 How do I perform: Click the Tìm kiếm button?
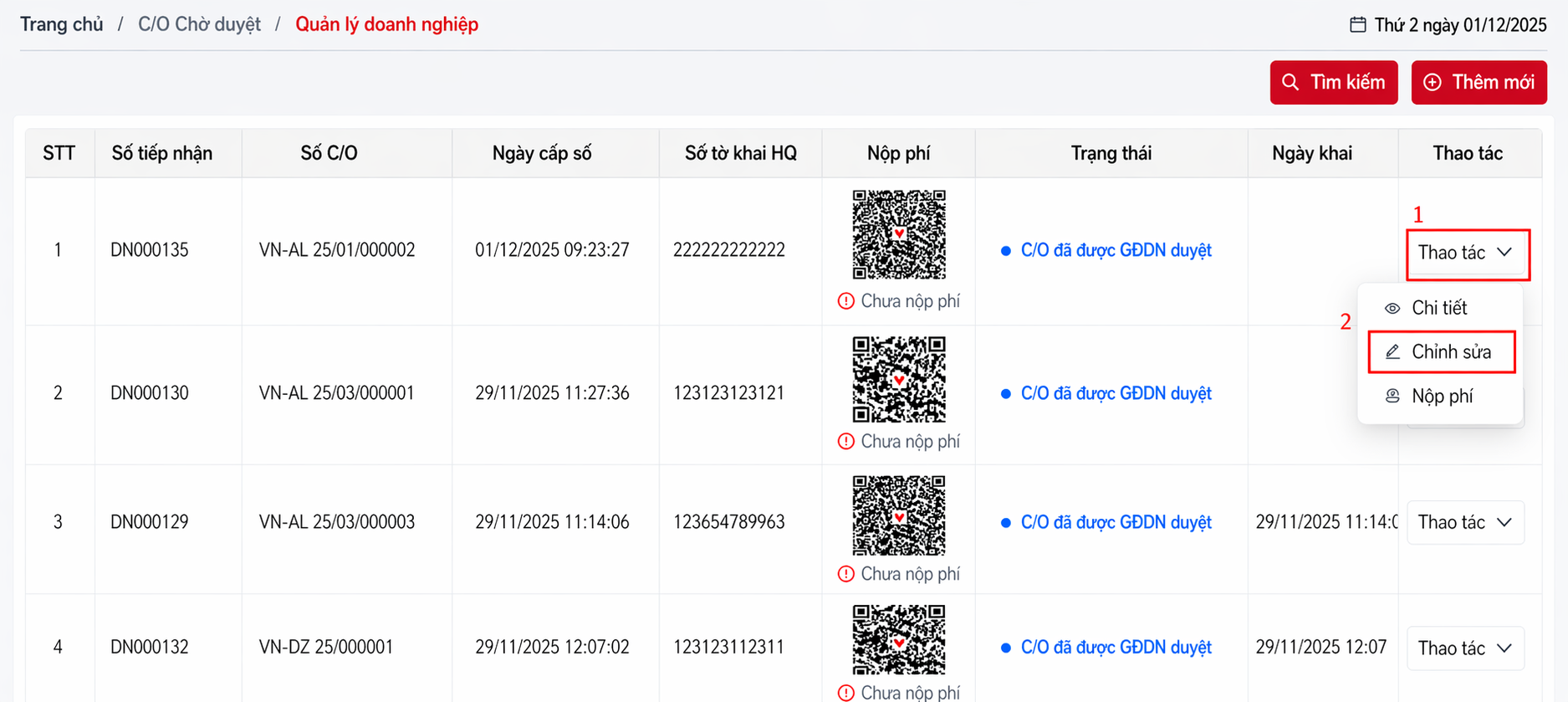pos(1334,82)
